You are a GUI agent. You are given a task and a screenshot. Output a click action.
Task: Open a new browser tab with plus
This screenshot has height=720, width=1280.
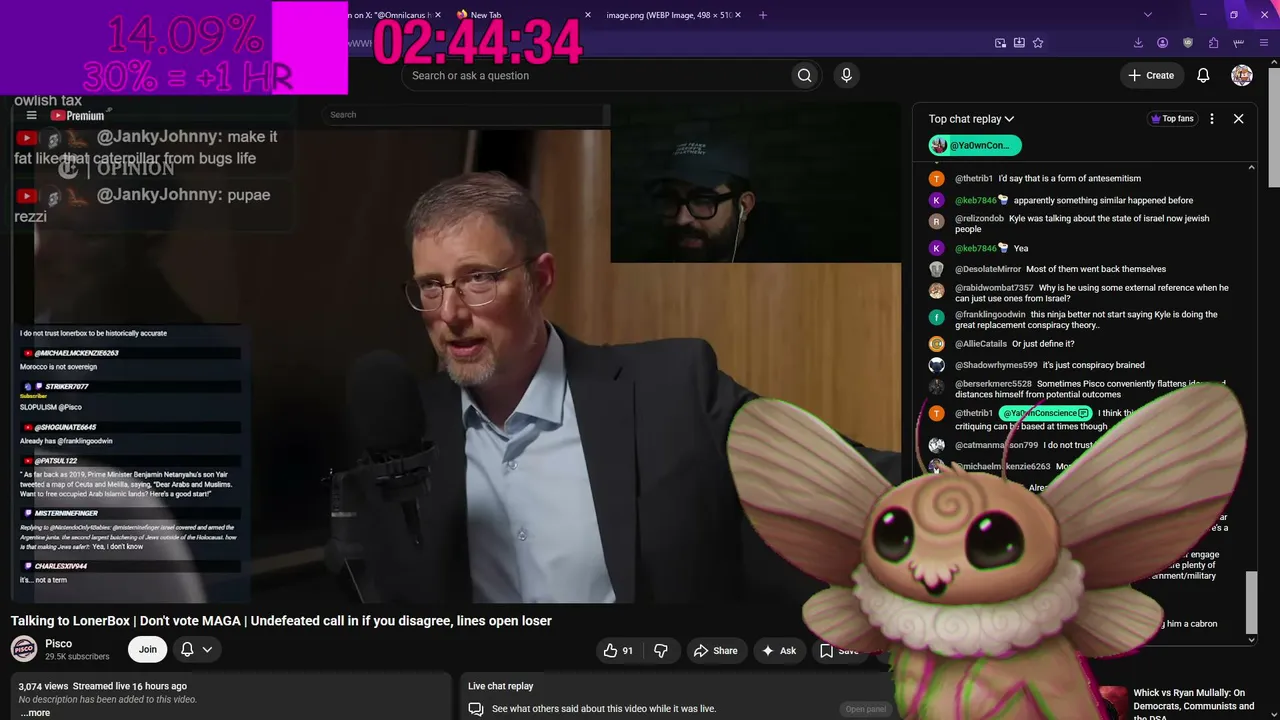[763, 15]
